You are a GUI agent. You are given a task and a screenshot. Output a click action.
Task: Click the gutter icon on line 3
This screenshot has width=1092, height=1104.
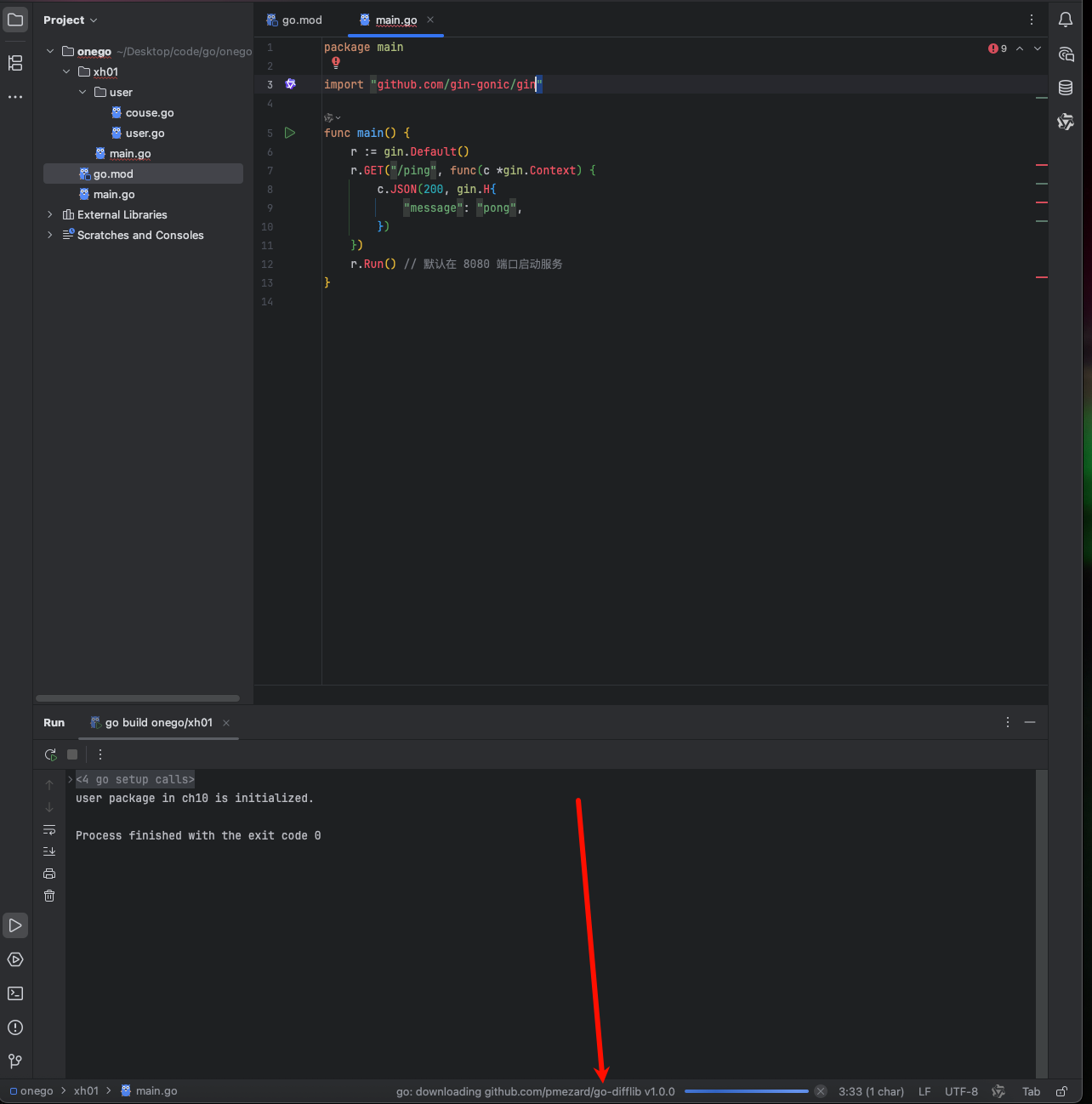[x=290, y=84]
